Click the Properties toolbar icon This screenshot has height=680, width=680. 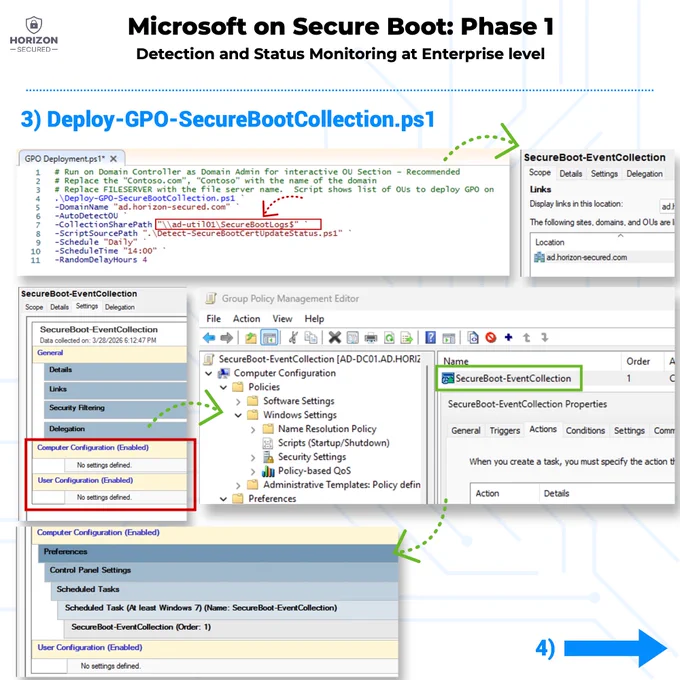(353, 337)
